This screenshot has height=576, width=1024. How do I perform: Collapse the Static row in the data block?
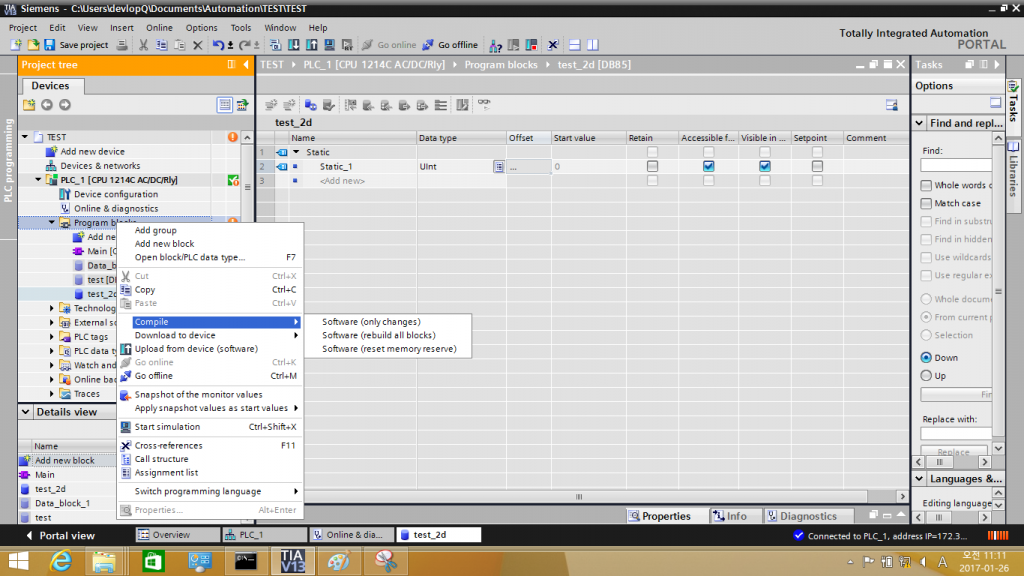pos(296,152)
